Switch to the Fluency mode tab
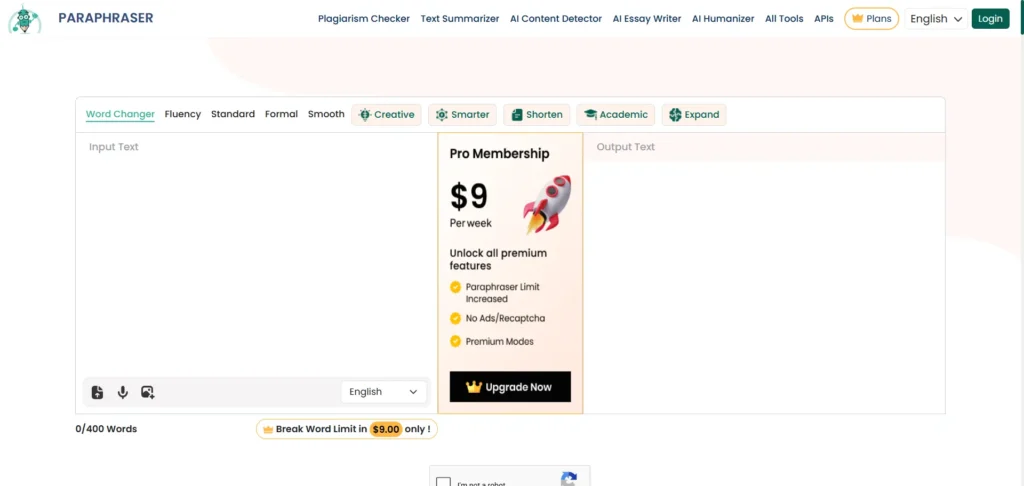1024x486 pixels. (x=183, y=114)
